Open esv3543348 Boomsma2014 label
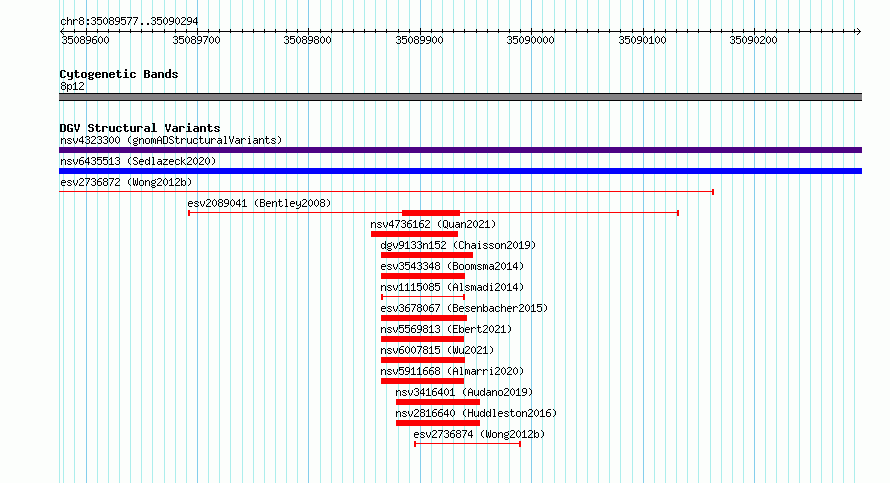The image size is (890, 483). tap(452, 266)
